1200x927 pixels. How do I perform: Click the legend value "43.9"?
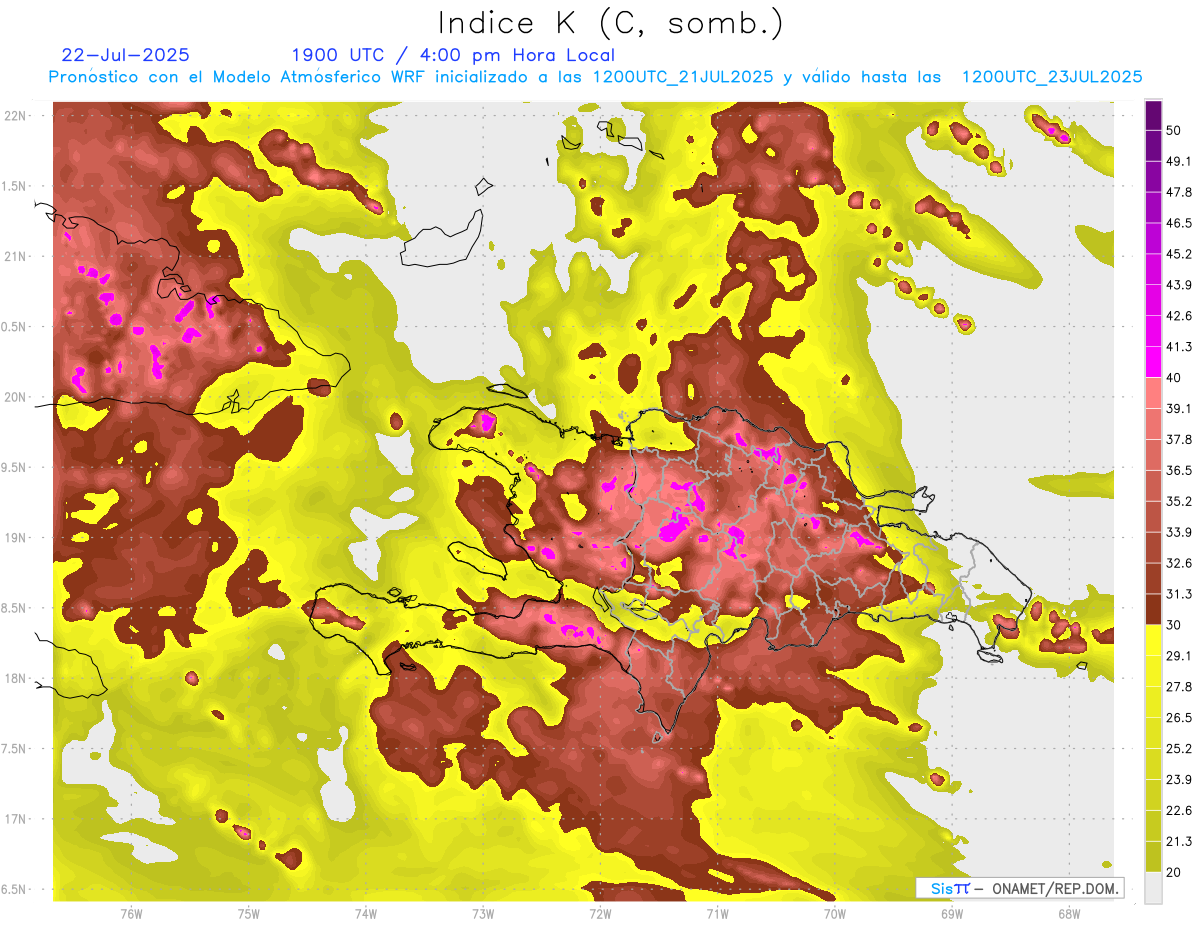[1179, 285]
